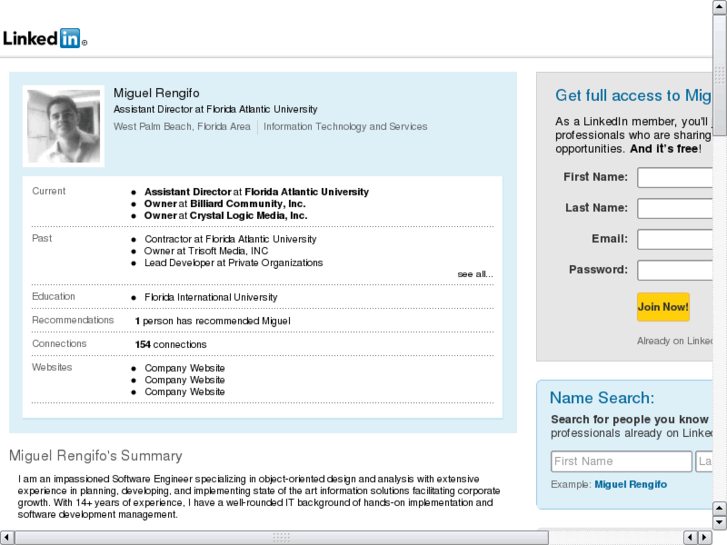Focus the Password input field

pos(675,270)
